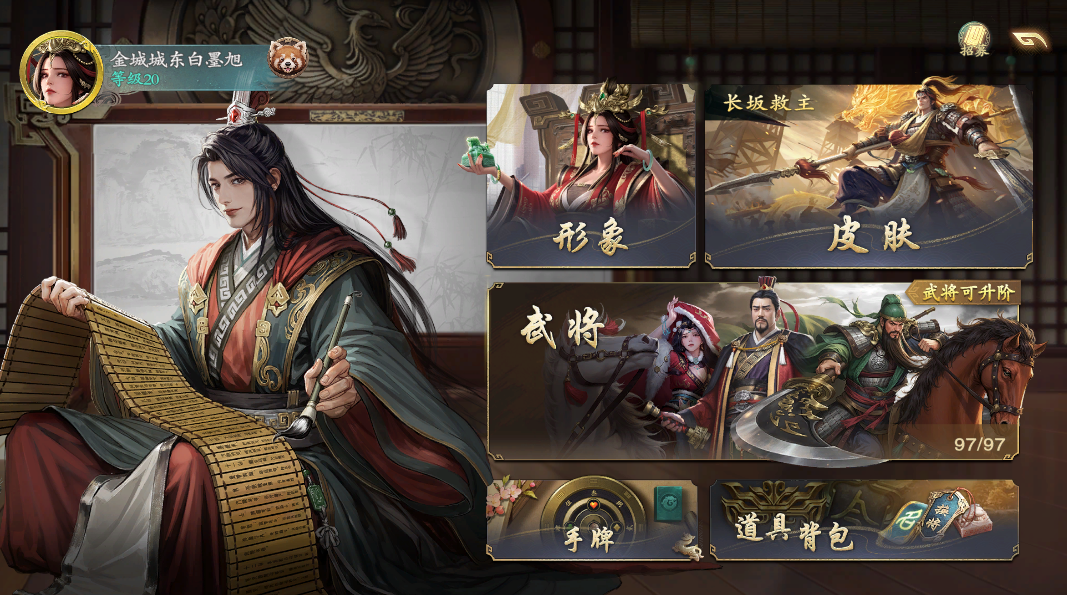Open the 招募 recruit icon
This screenshot has height=595, width=1067.
[973, 39]
